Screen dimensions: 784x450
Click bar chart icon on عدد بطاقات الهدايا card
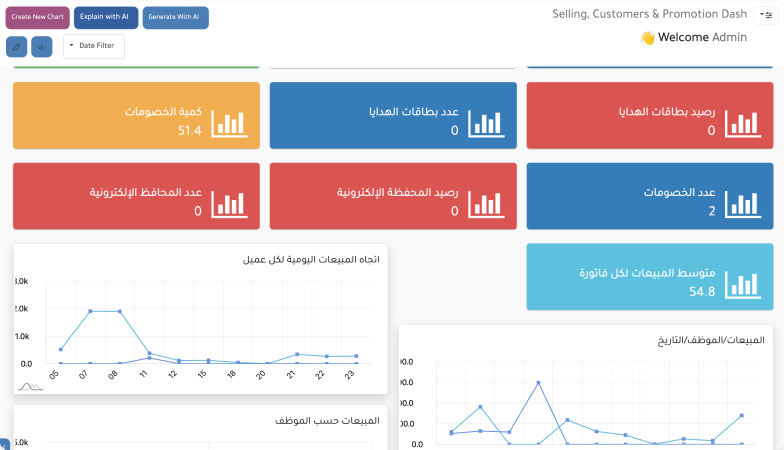(x=485, y=122)
